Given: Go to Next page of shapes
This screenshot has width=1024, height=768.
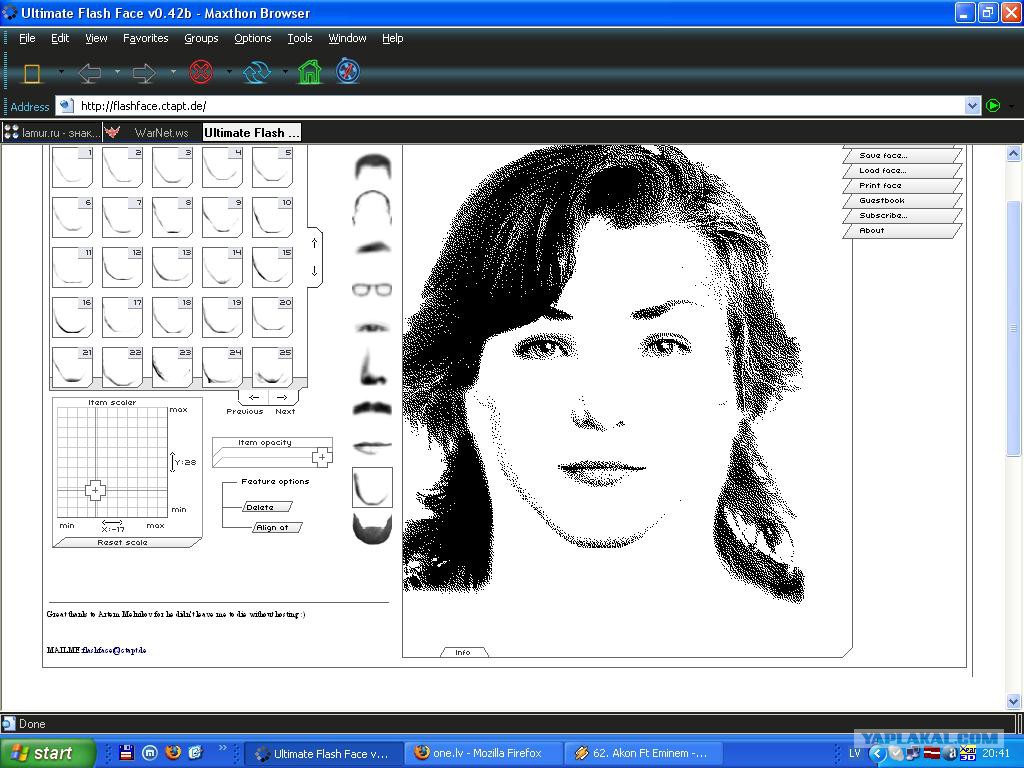Looking at the screenshot, I should (x=283, y=398).
